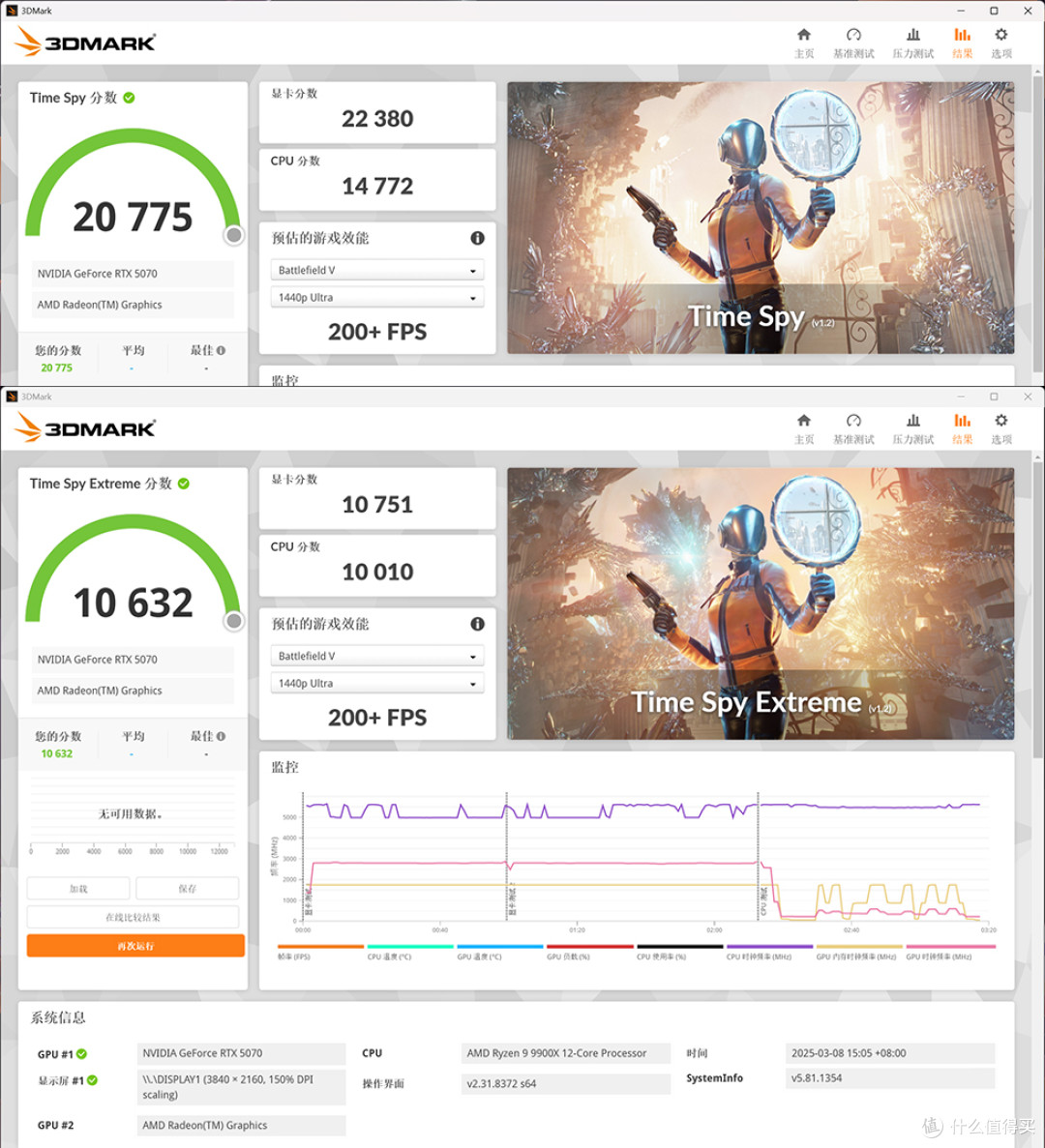Screen dimensions: 1045x1148
Task: Open Options gear in bottom 3DMark window
Action: pyautogui.click(x=1001, y=429)
